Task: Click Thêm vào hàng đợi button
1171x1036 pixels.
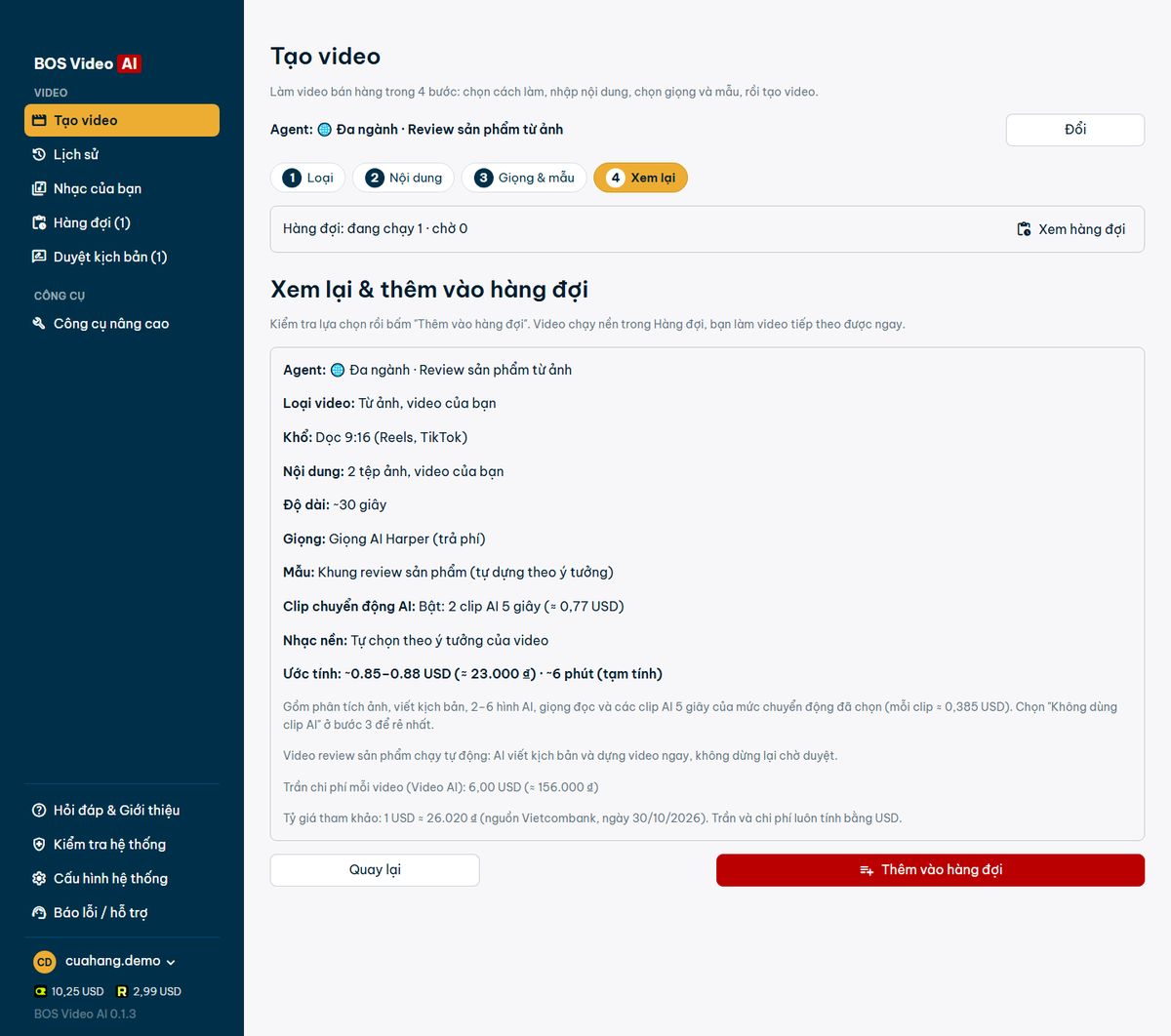Action: coord(930,870)
